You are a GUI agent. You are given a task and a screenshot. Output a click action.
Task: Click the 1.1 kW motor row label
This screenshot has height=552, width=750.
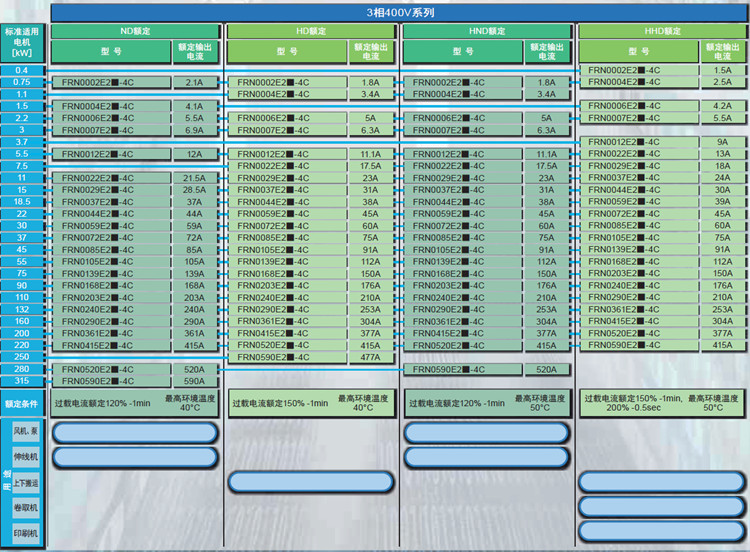pyautogui.click(x=22, y=94)
